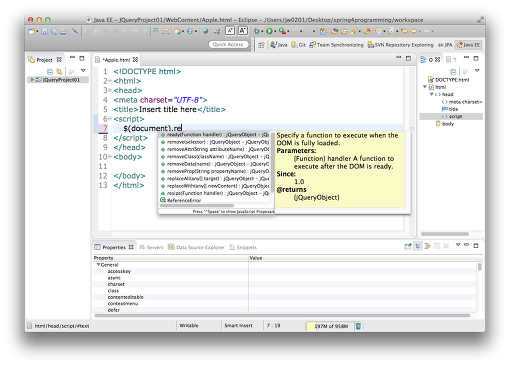The height and width of the screenshot is (366, 510).
Task: Collapse the General properties group
Action: click(99, 265)
